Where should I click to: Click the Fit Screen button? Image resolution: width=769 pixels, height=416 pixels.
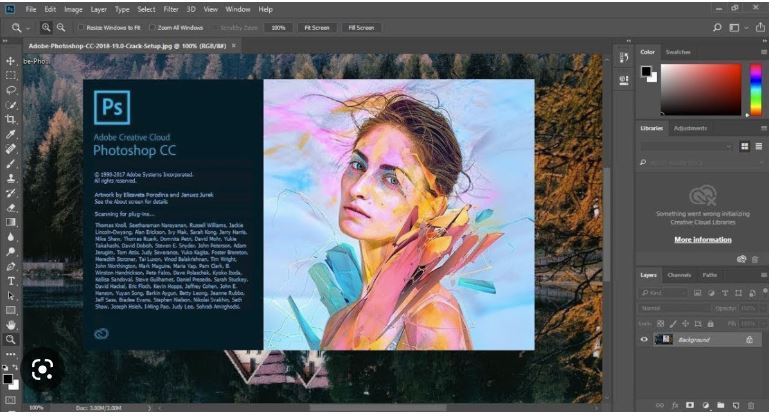click(316, 28)
